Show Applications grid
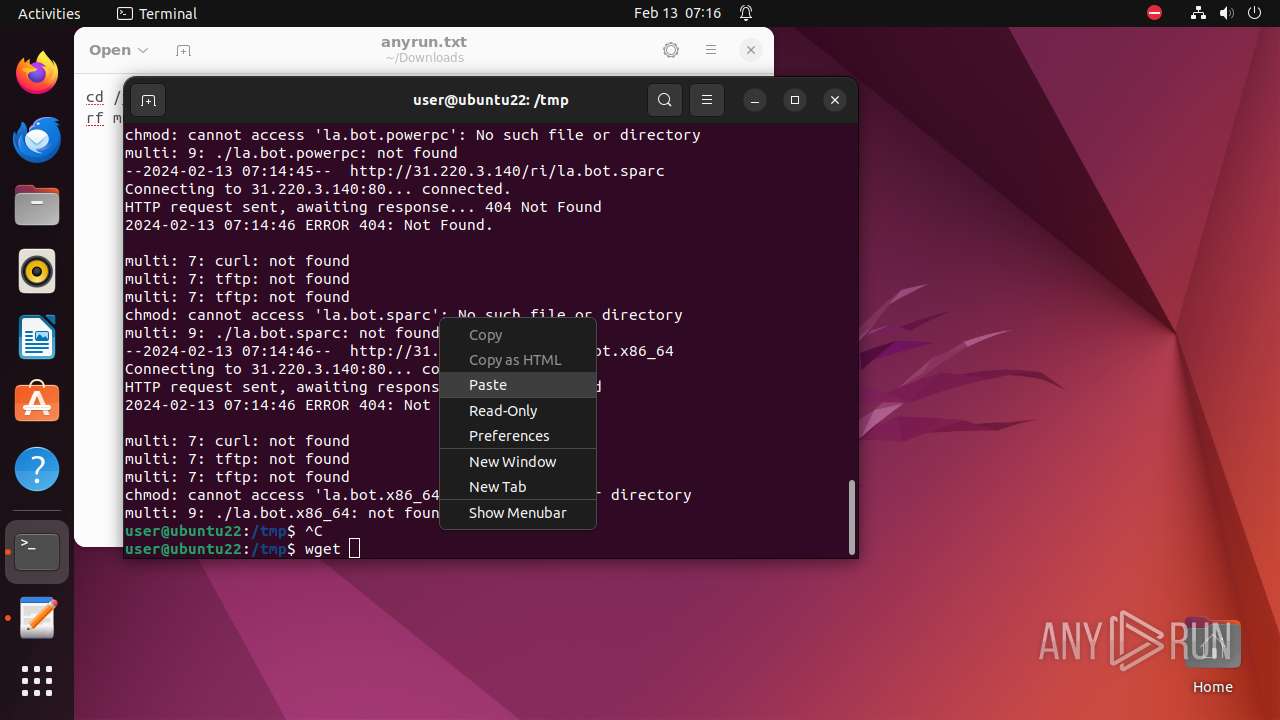The height and width of the screenshot is (720, 1280). click(37, 681)
